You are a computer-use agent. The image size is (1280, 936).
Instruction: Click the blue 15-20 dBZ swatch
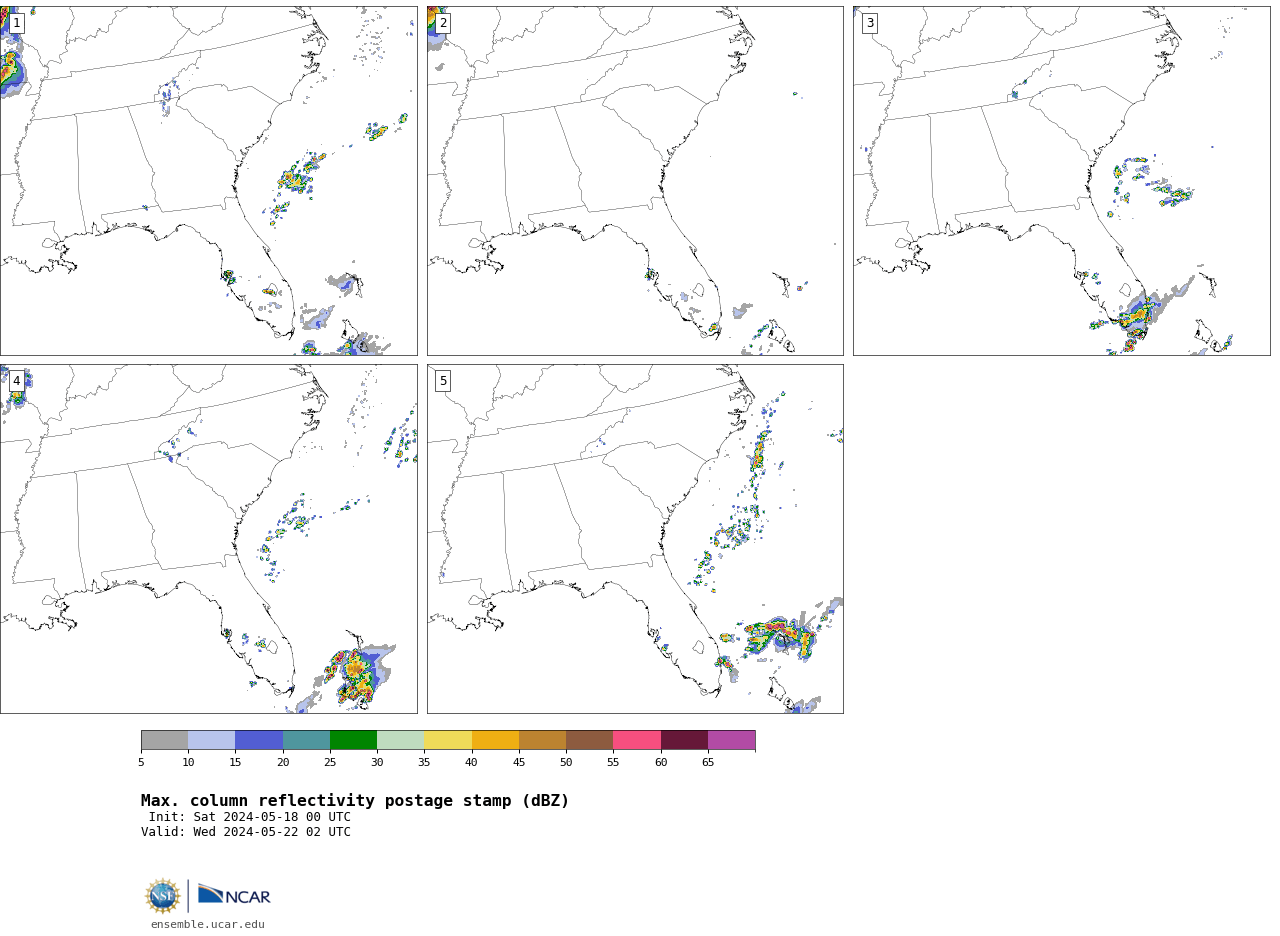[259, 740]
